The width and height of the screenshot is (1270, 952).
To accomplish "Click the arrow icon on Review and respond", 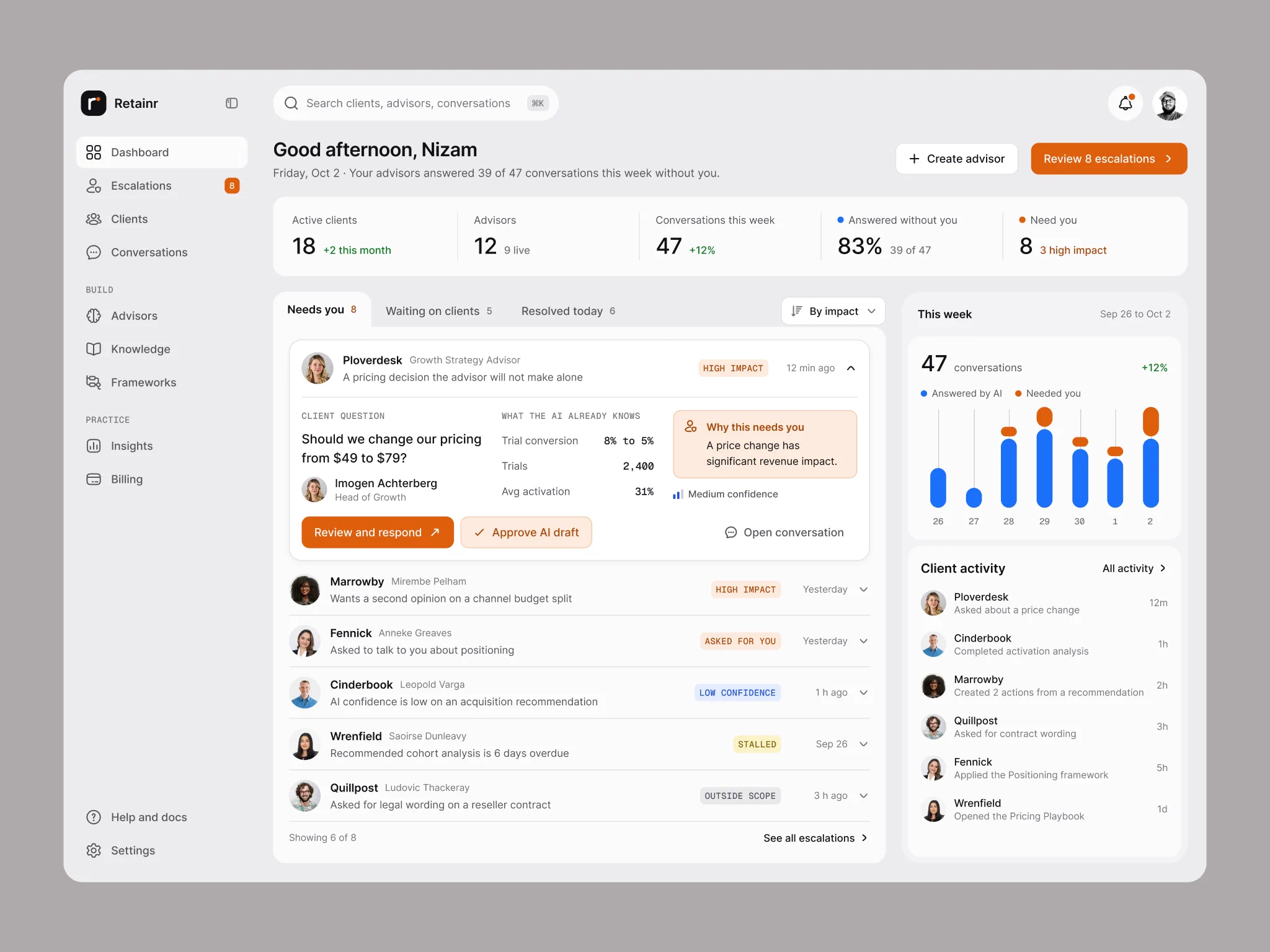I will [x=435, y=532].
